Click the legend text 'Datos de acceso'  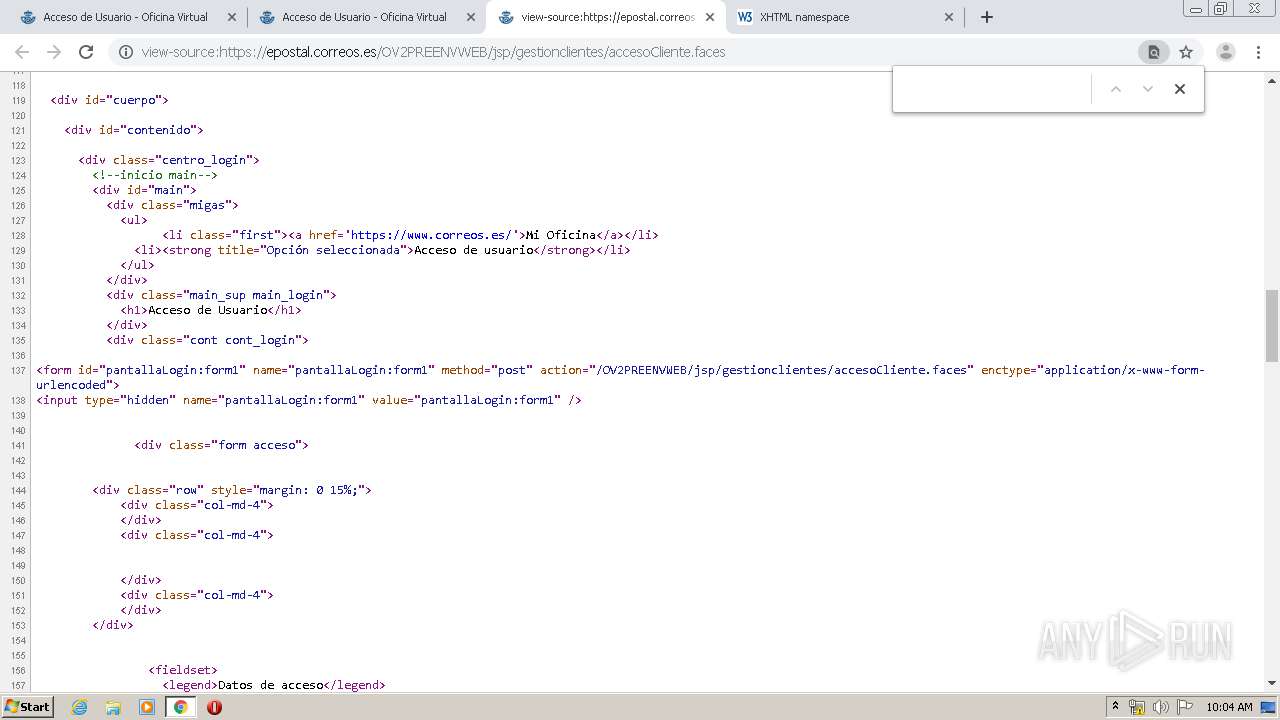coord(271,685)
